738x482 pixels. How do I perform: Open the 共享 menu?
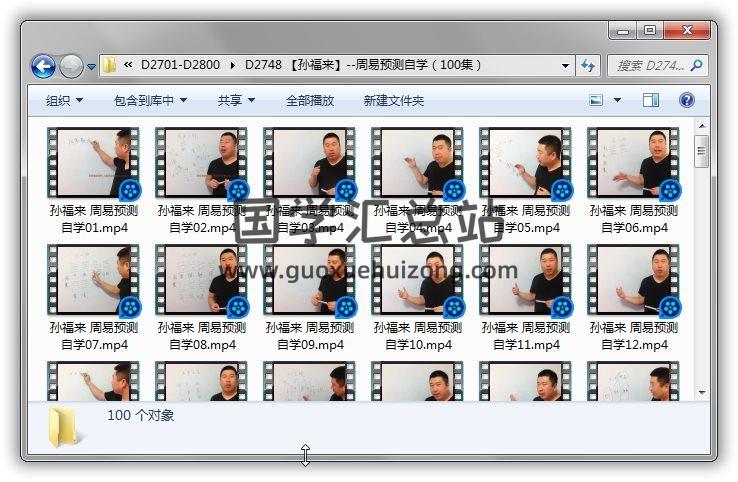tap(236, 100)
